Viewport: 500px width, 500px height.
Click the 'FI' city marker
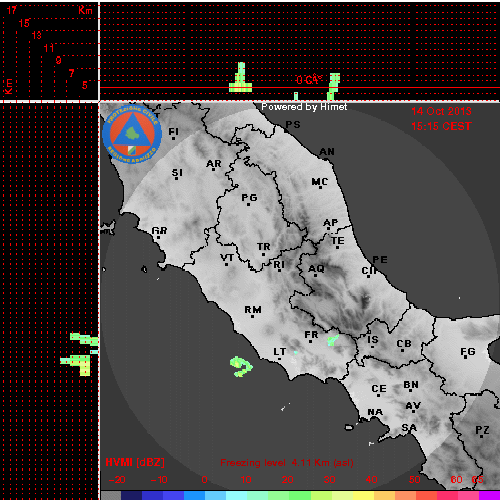tap(173, 133)
